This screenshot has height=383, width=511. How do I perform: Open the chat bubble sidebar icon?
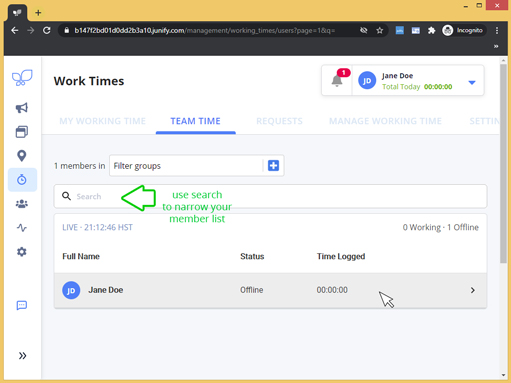pos(22,305)
